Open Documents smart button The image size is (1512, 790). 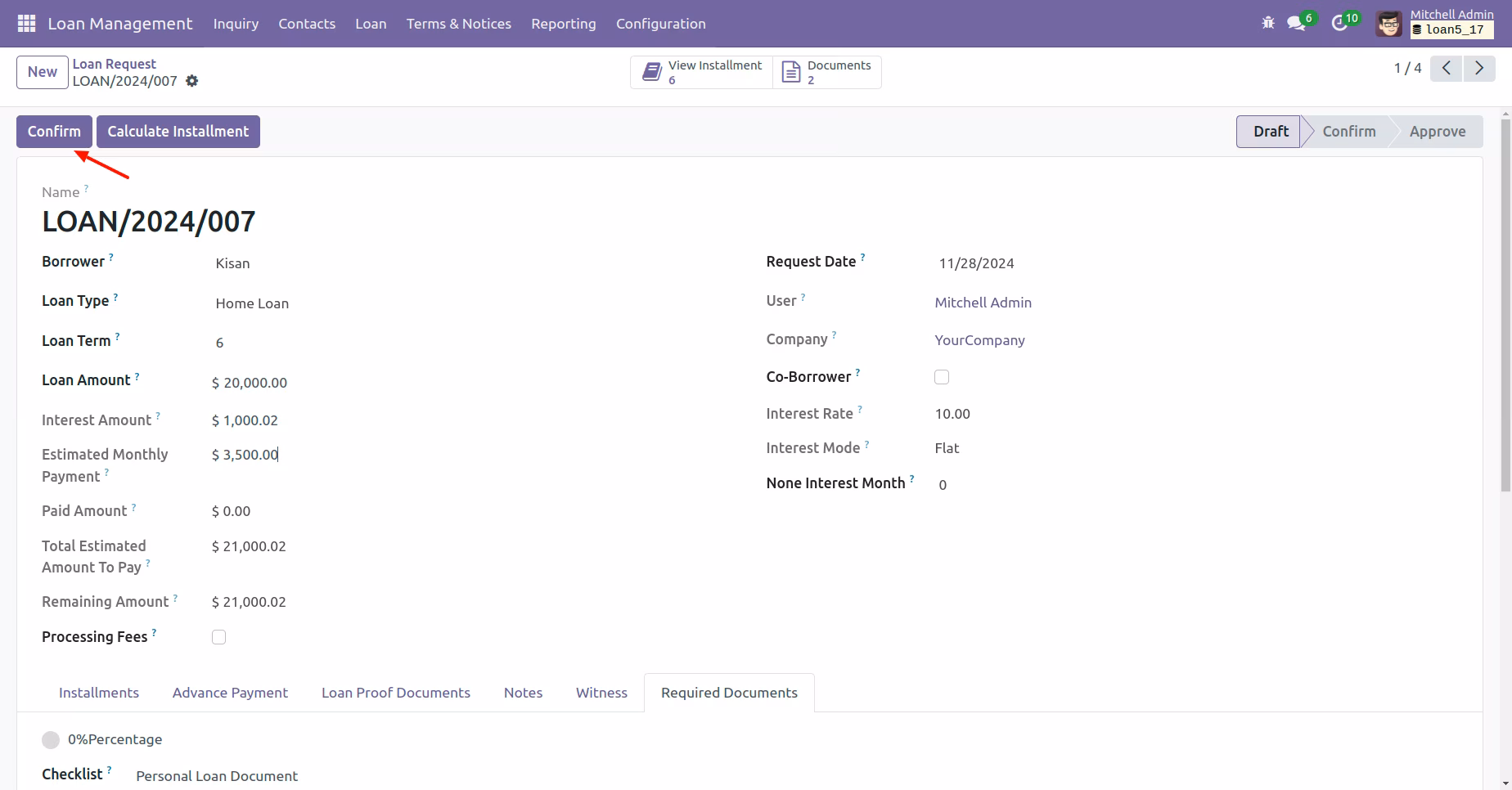pos(827,72)
